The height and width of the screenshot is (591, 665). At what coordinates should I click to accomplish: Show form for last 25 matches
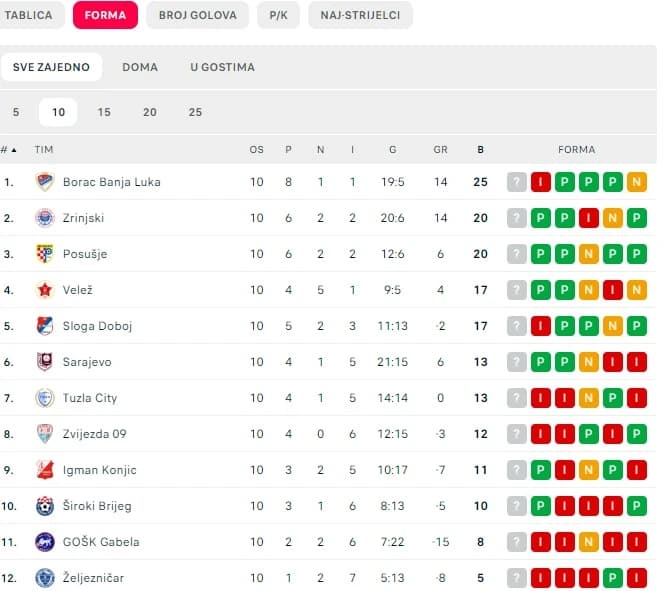[195, 112]
